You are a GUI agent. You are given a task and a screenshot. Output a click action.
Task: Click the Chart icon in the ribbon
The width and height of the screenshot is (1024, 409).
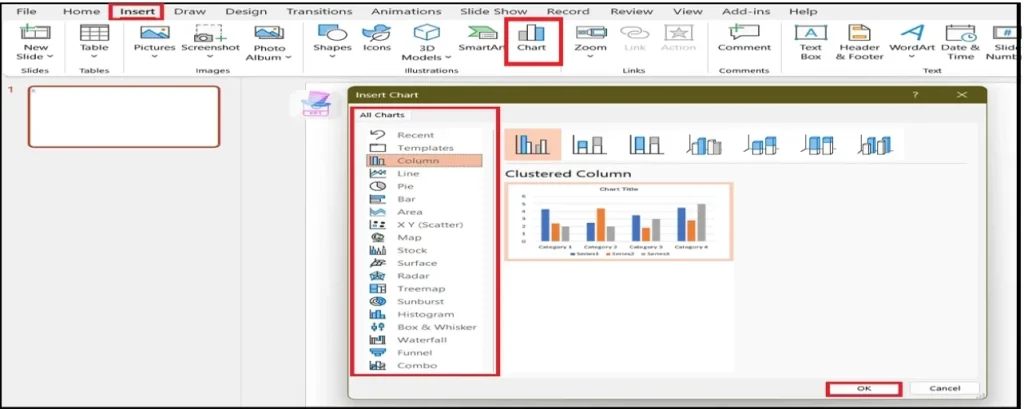point(532,40)
